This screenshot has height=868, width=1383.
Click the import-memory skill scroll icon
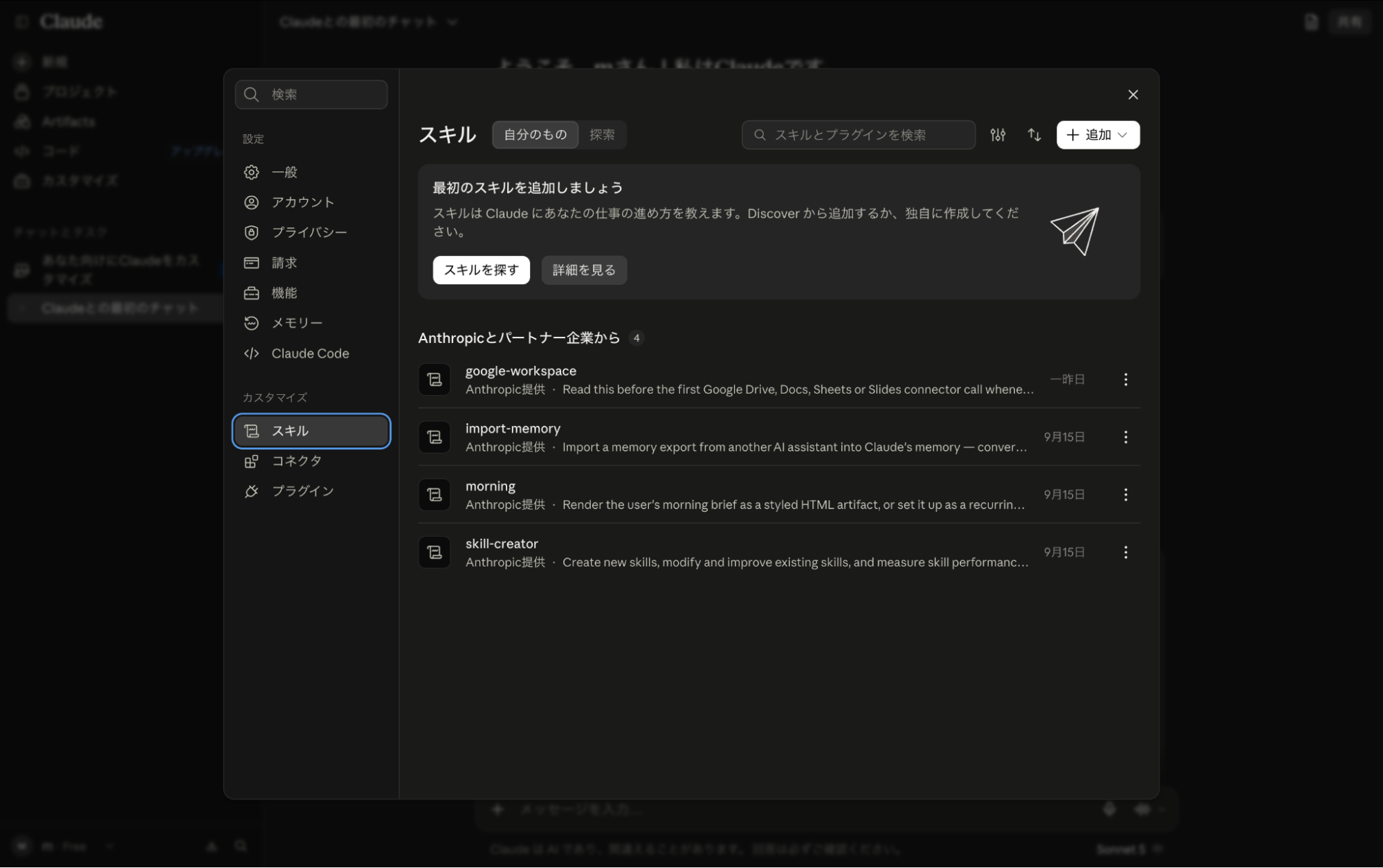pos(434,437)
